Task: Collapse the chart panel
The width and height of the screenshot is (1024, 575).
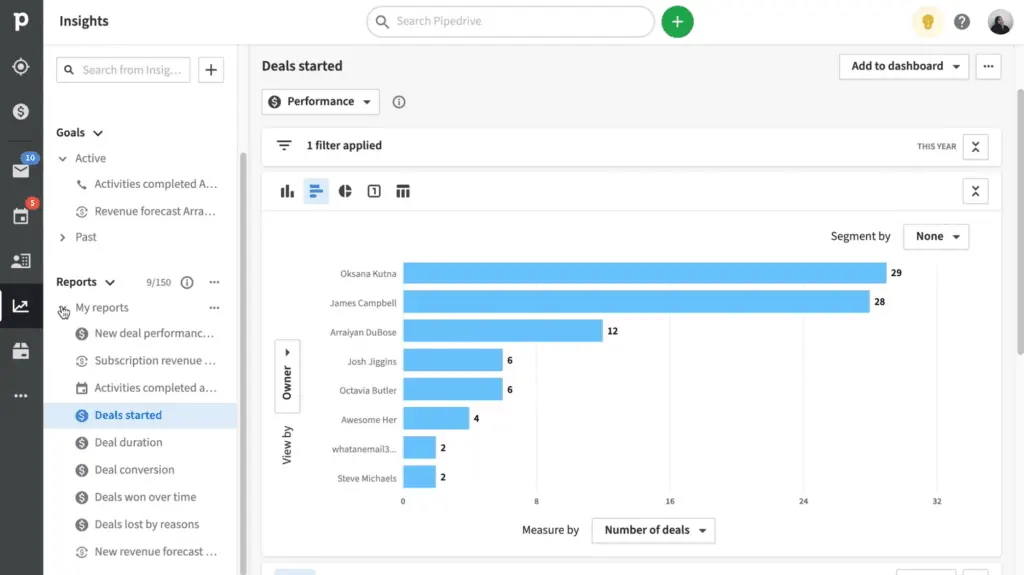Action: coord(975,191)
